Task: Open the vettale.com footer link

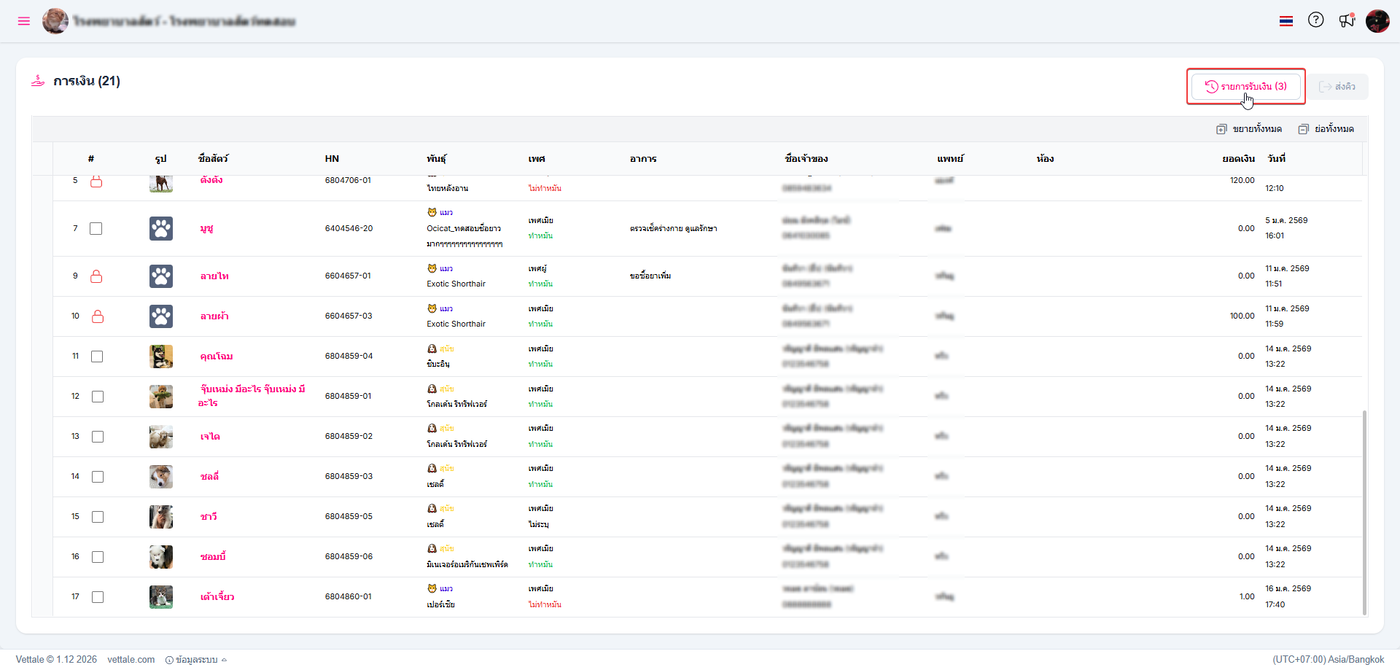Action: pyautogui.click(x=131, y=660)
